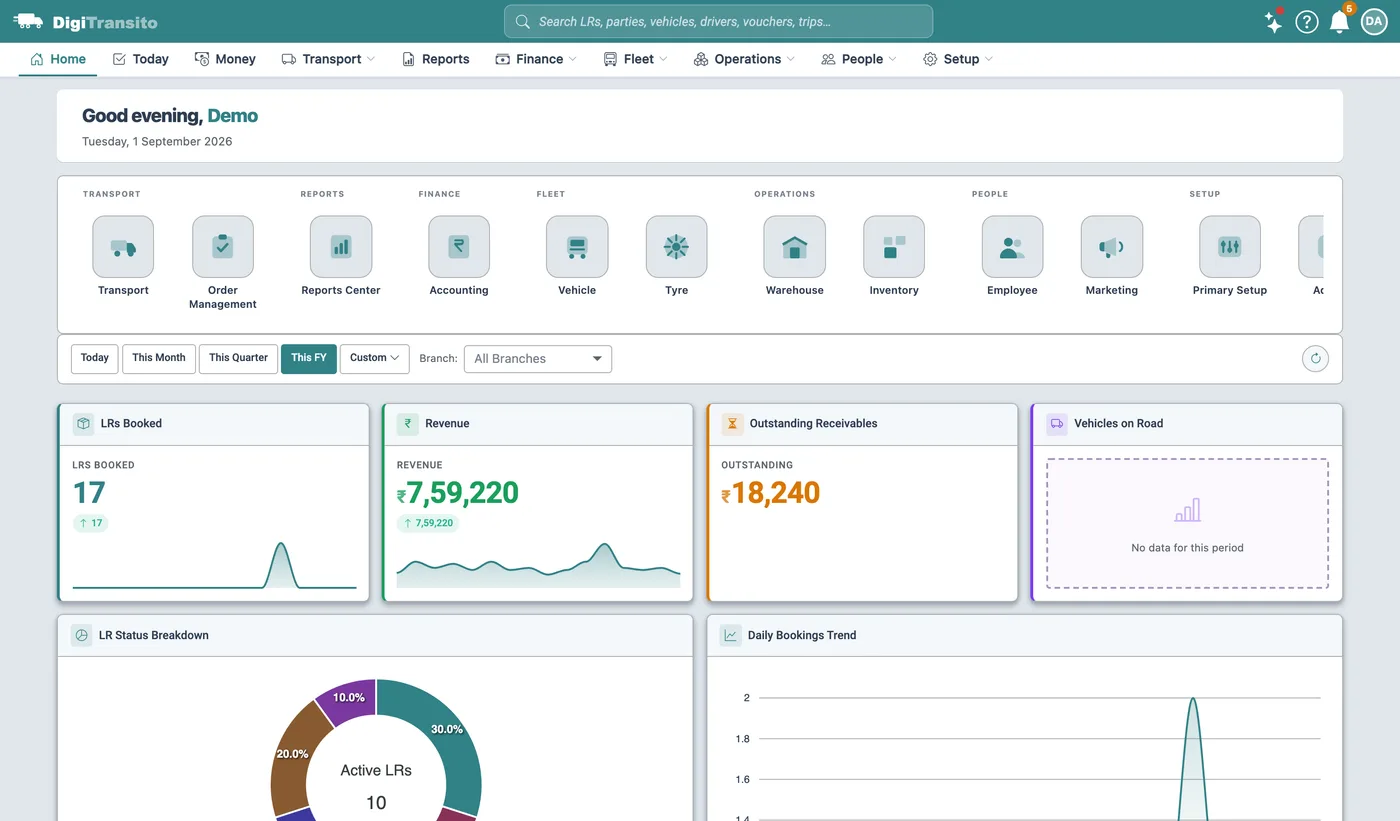Open the Reports Center icon
Viewport: 1400px width, 821px height.
(x=341, y=247)
